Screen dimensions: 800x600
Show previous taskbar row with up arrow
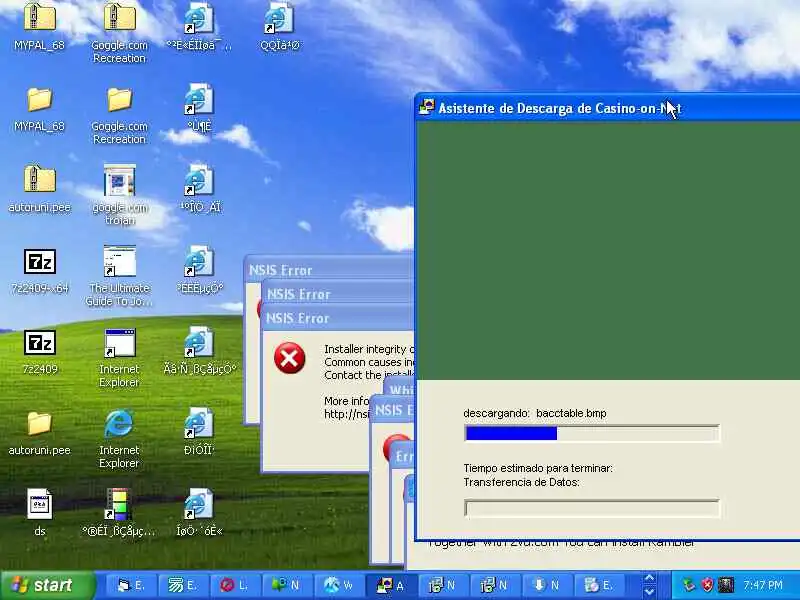click(x=649, y=579)
